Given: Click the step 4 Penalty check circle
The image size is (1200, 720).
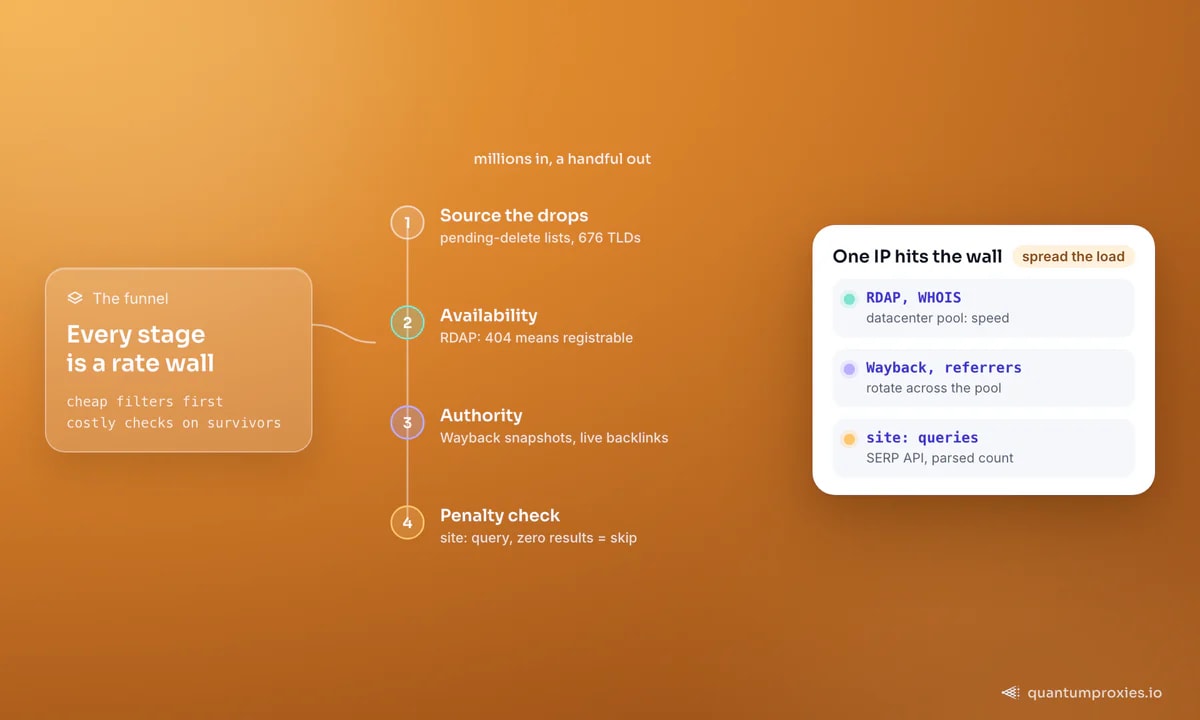Looking at the screenshot, I should 407,522.
